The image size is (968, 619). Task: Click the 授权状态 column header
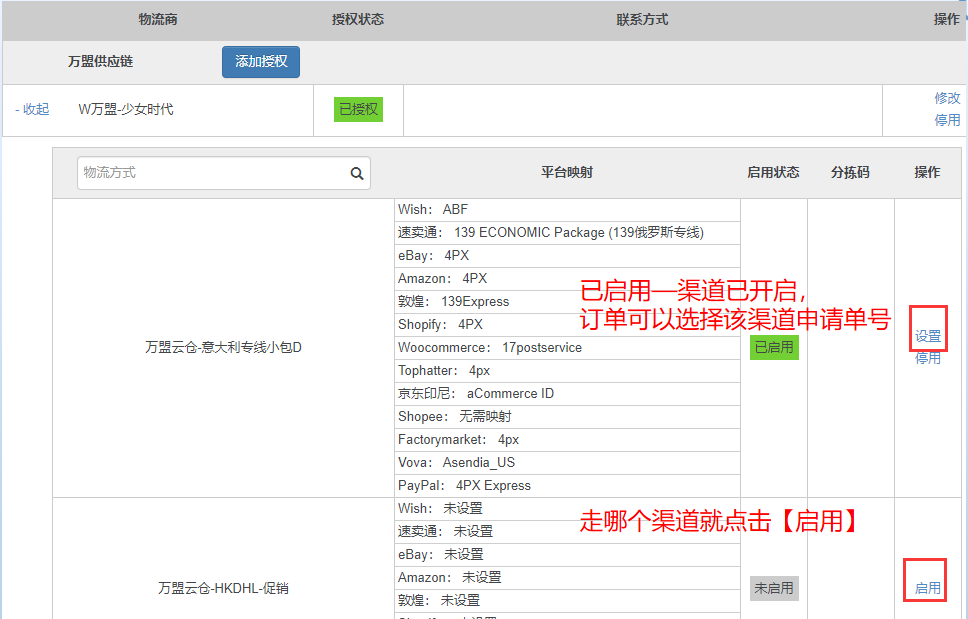click(x=357, y=20)
